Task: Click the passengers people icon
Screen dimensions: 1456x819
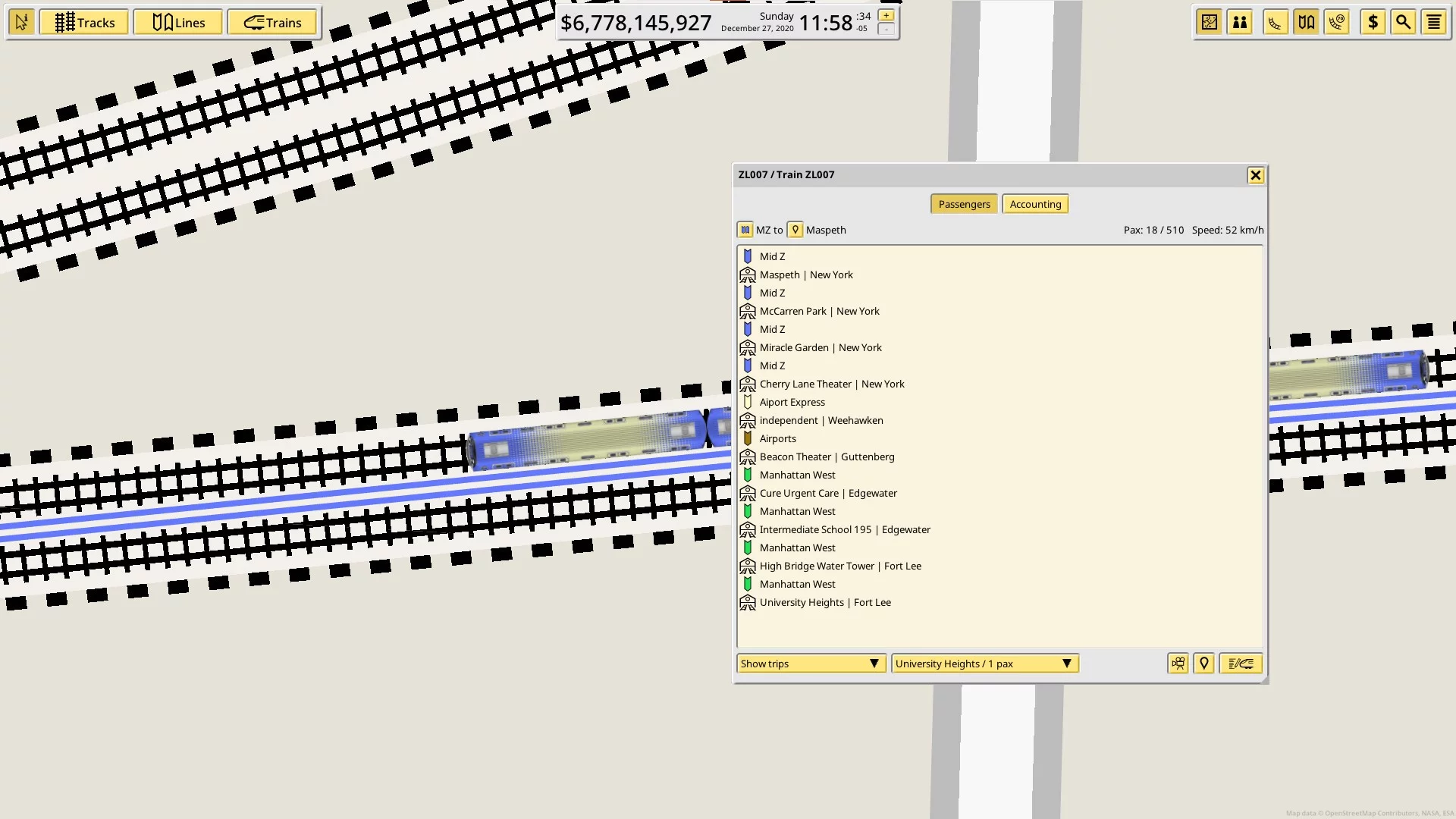Action: click(1240, 23)
